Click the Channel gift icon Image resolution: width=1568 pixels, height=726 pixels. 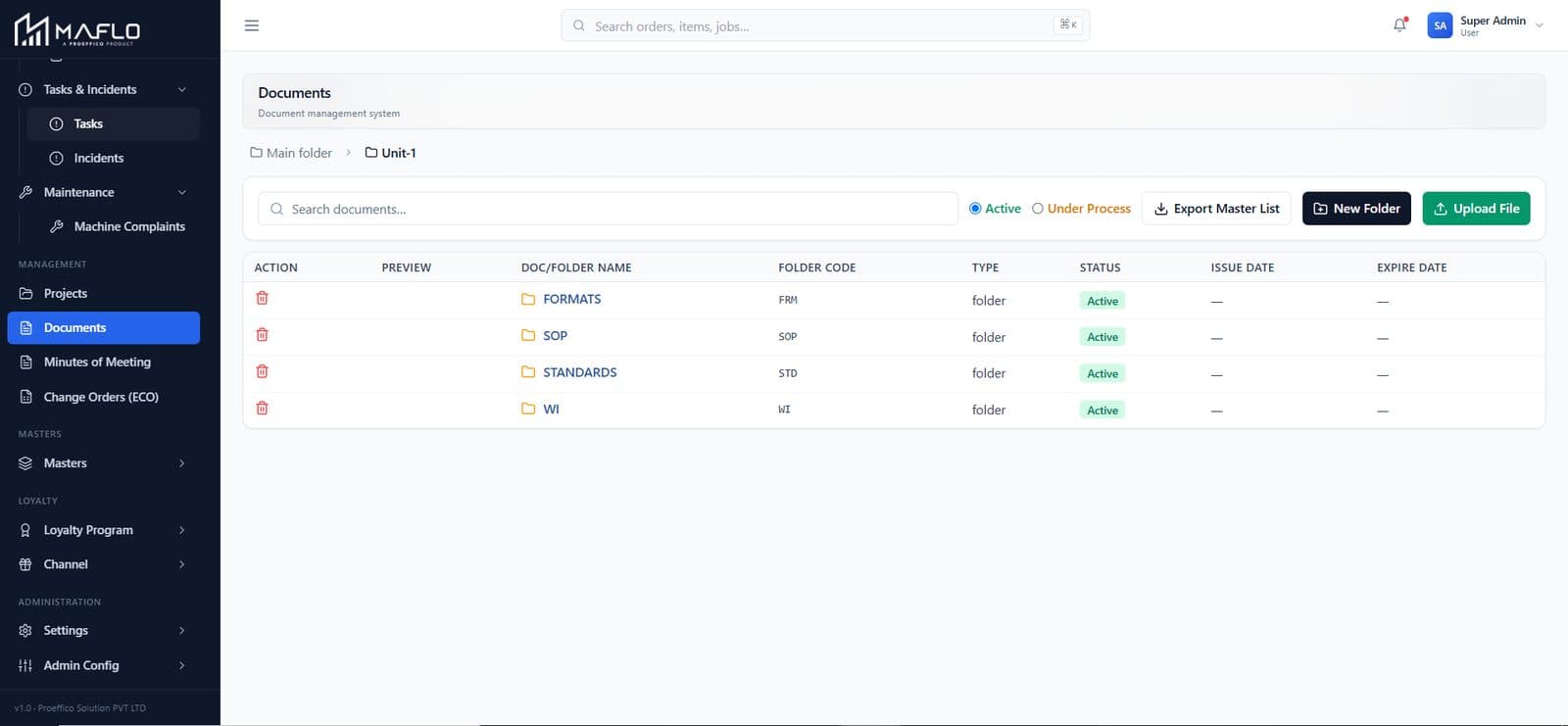coord(25,564)
